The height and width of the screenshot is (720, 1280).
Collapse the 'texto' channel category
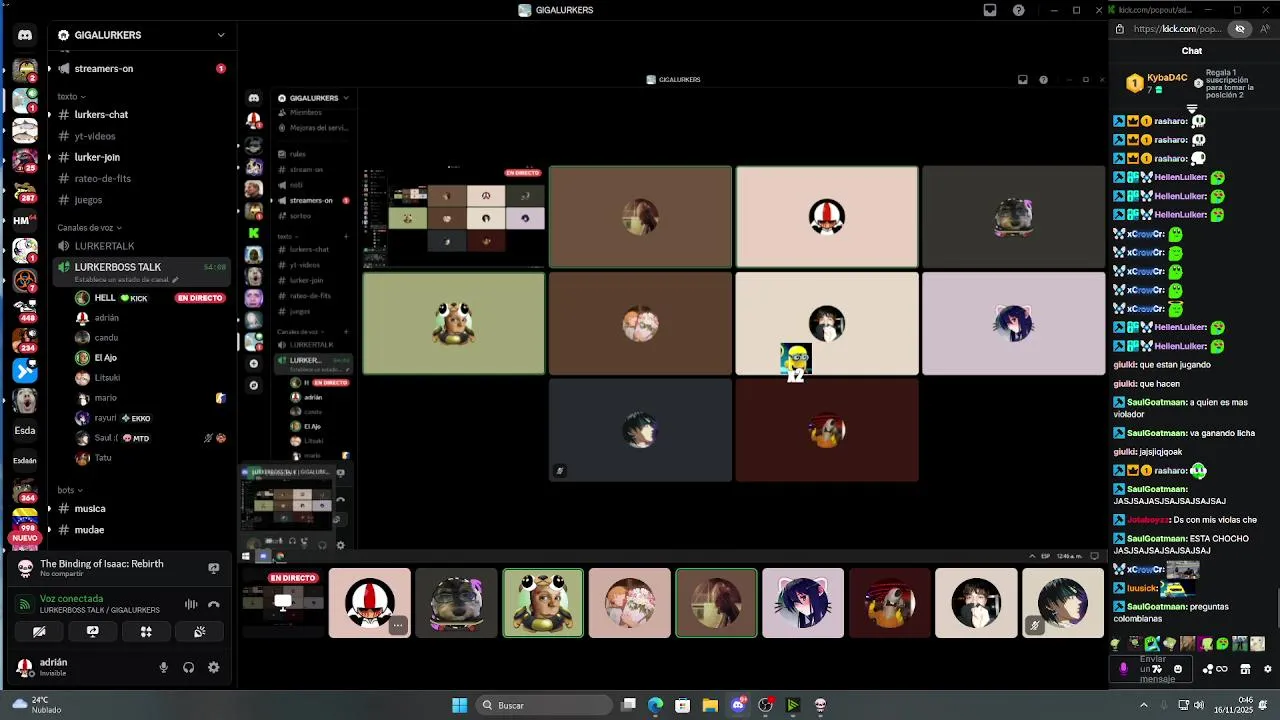(70, 97)
